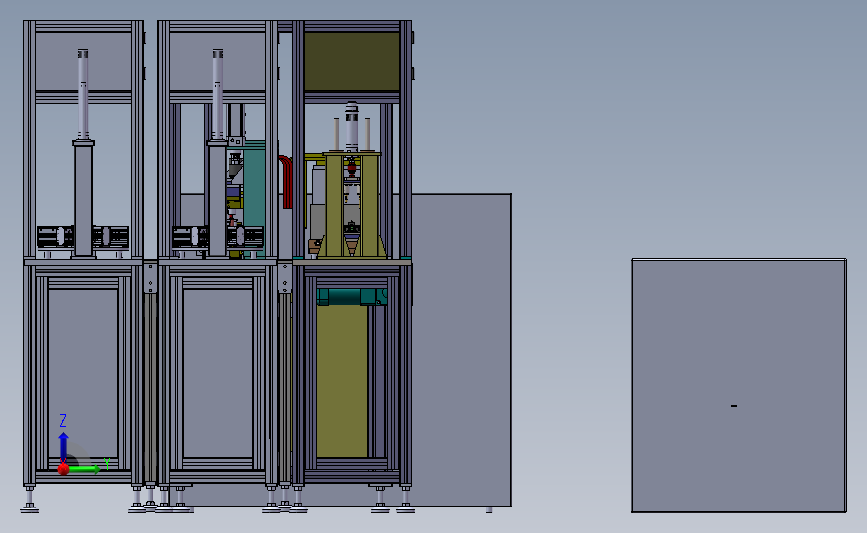Select the lower door panel of the second cabinet
The image size is (867, 533).
[x=217, y=373]
